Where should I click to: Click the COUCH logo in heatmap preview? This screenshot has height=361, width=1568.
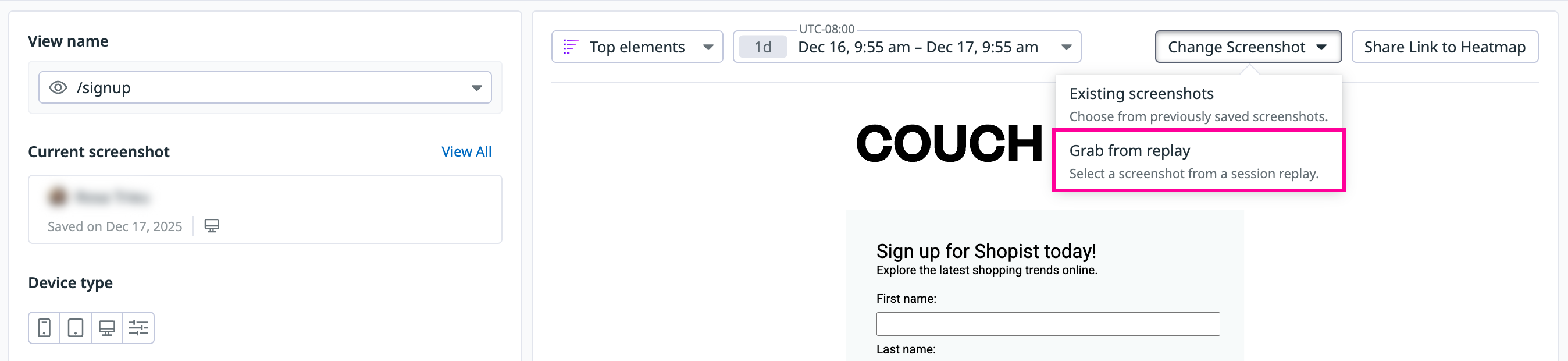[949, 144]
